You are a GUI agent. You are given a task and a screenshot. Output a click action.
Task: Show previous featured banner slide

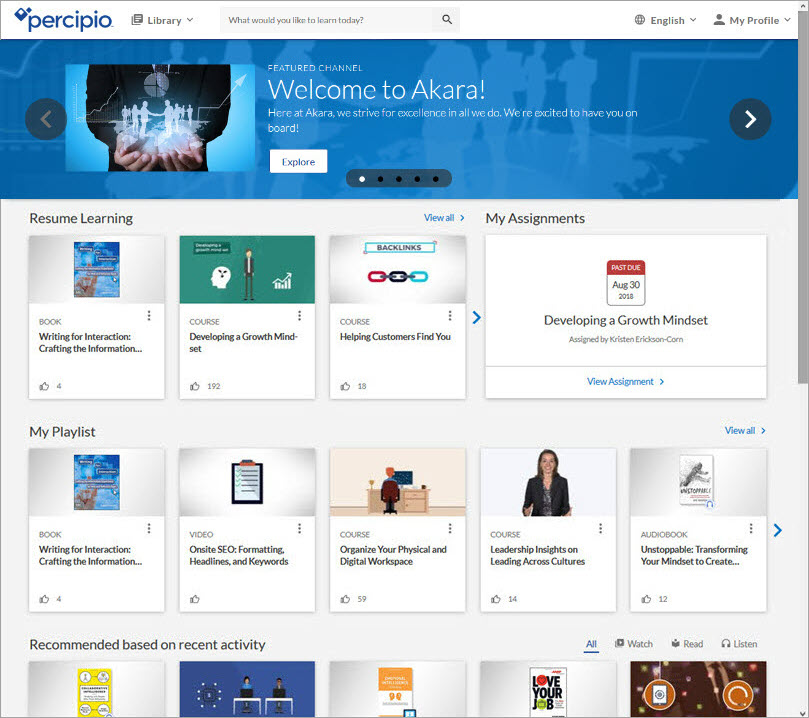pyautogui.click(x=46, y=119)
